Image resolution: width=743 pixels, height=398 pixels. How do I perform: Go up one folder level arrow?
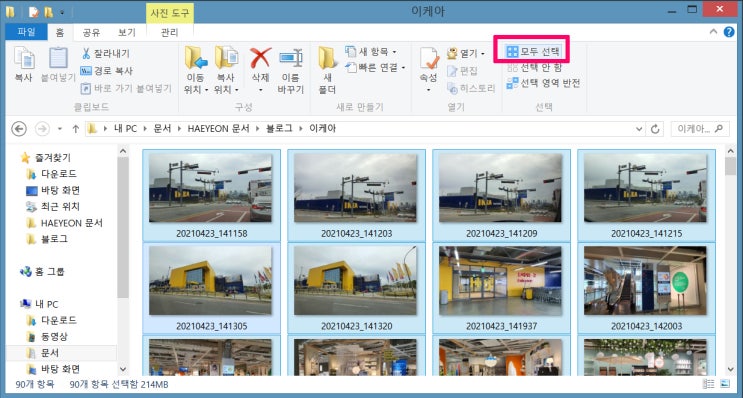click(75, 128)
